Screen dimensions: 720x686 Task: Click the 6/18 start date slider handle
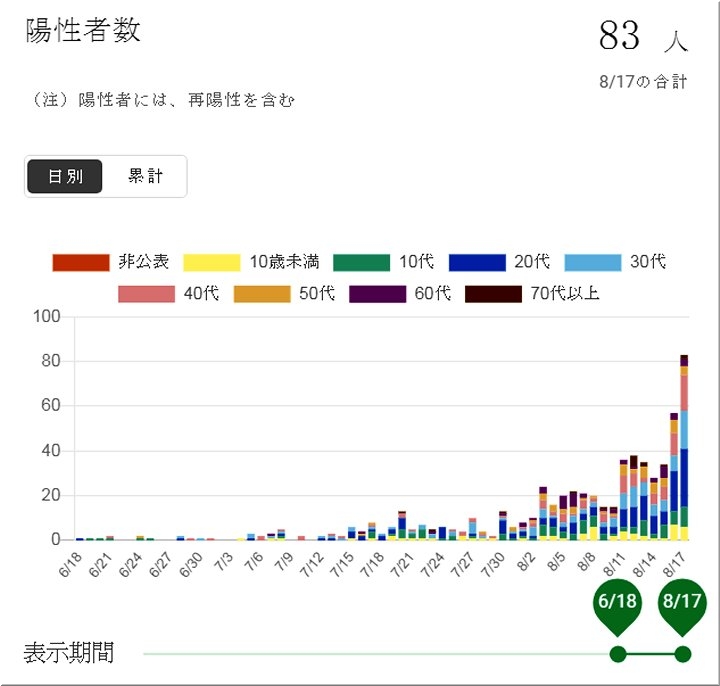(618, 654)
